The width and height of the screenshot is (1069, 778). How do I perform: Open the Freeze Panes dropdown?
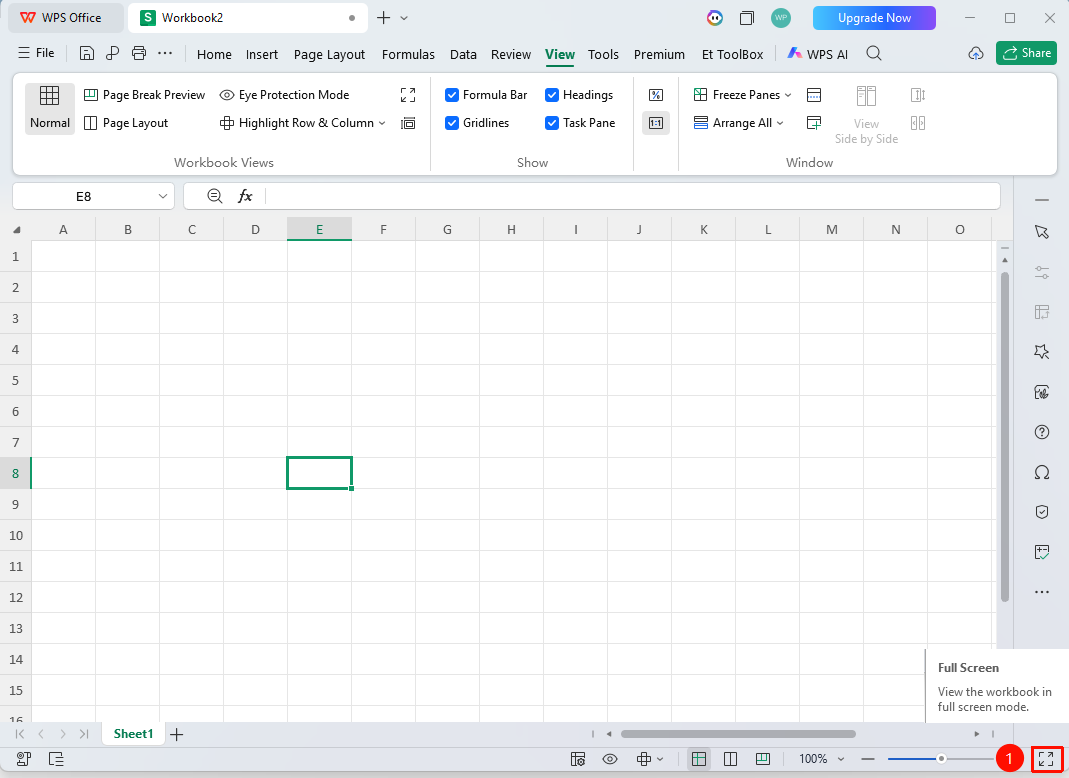pos(787,95)
